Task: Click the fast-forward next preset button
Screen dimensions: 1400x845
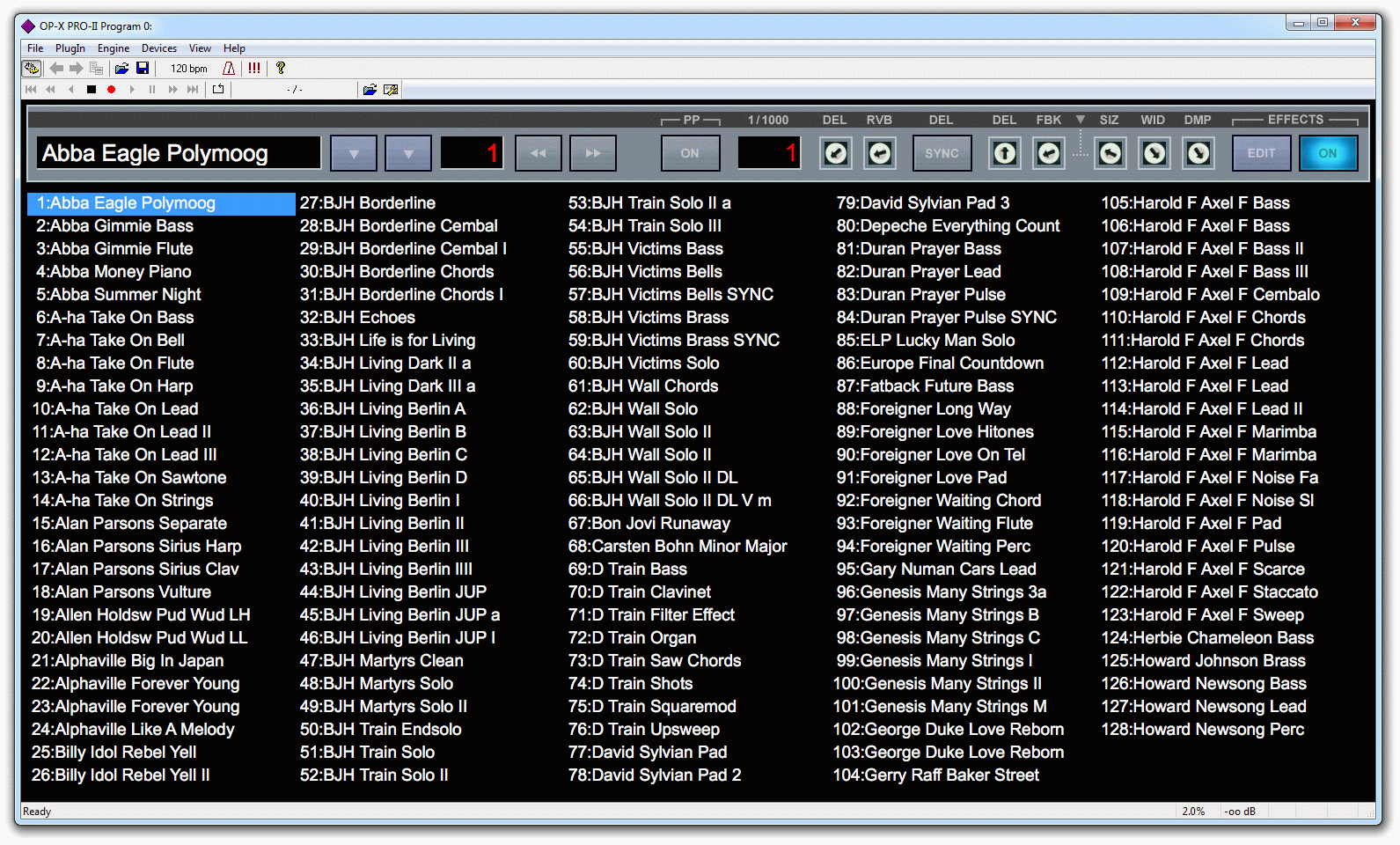Action: tap(593, 153)
